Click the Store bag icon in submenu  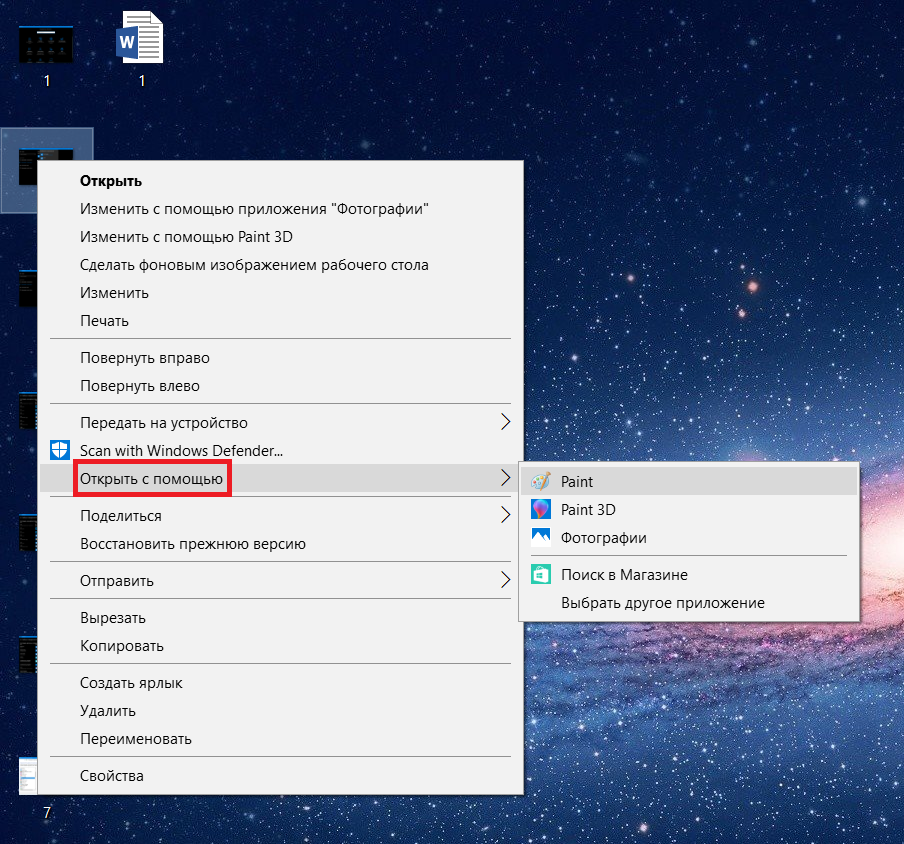[x=541, y=574]
